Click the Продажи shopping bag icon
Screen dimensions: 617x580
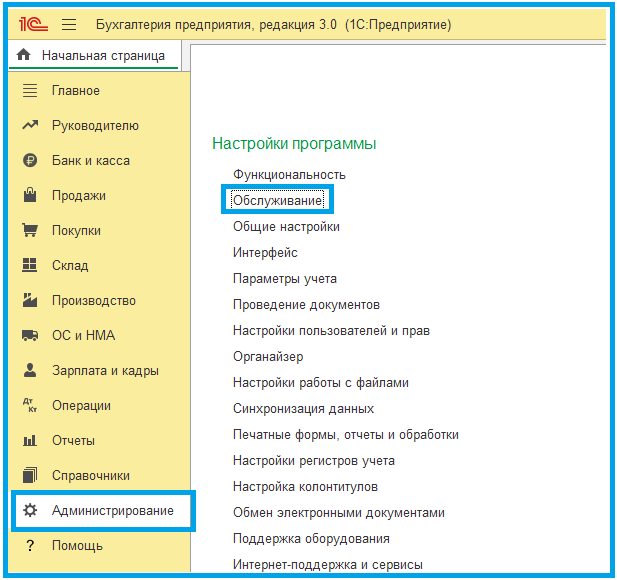30,195
